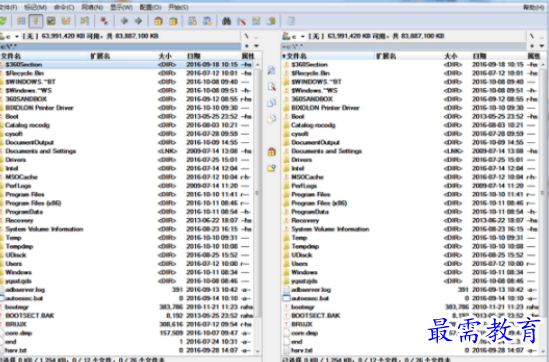Open left panel directory history arrow
Image resolution: width=549 pixels, height=362 pixels.
tap(257, 46)
